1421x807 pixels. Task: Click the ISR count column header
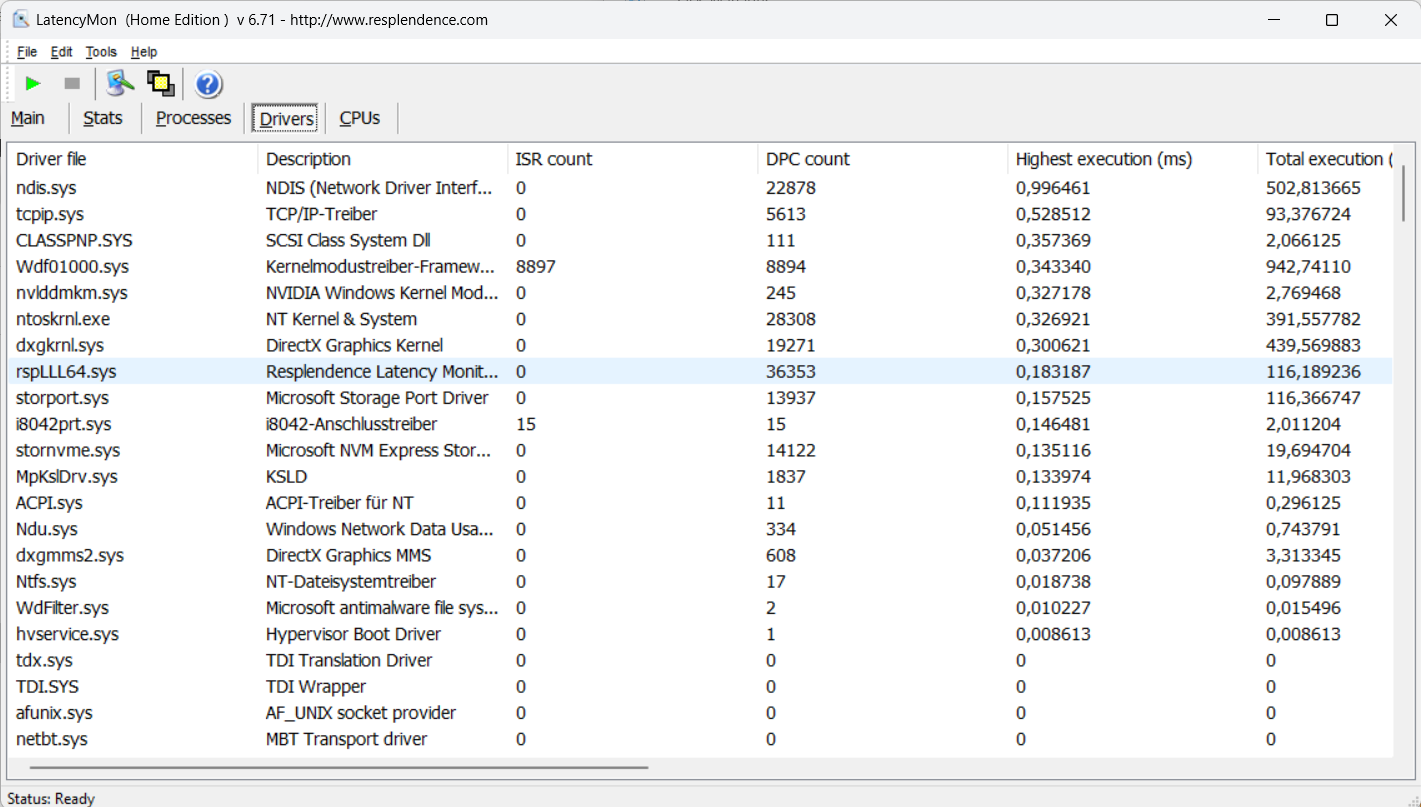click(554, 159)
